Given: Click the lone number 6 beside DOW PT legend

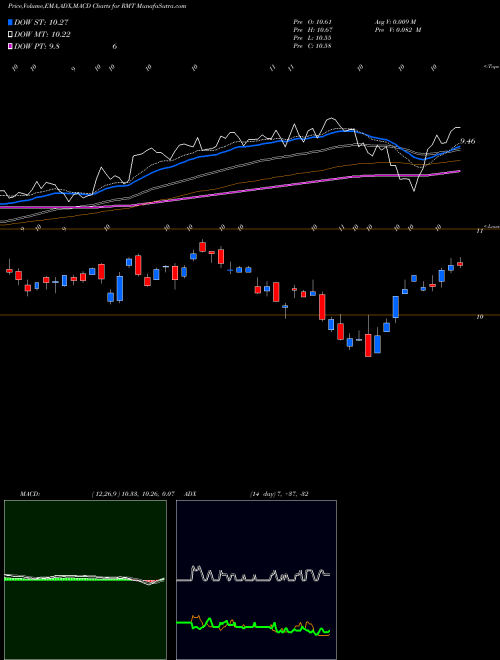Looking at the screenshot, I should click(x=114, y=46).
